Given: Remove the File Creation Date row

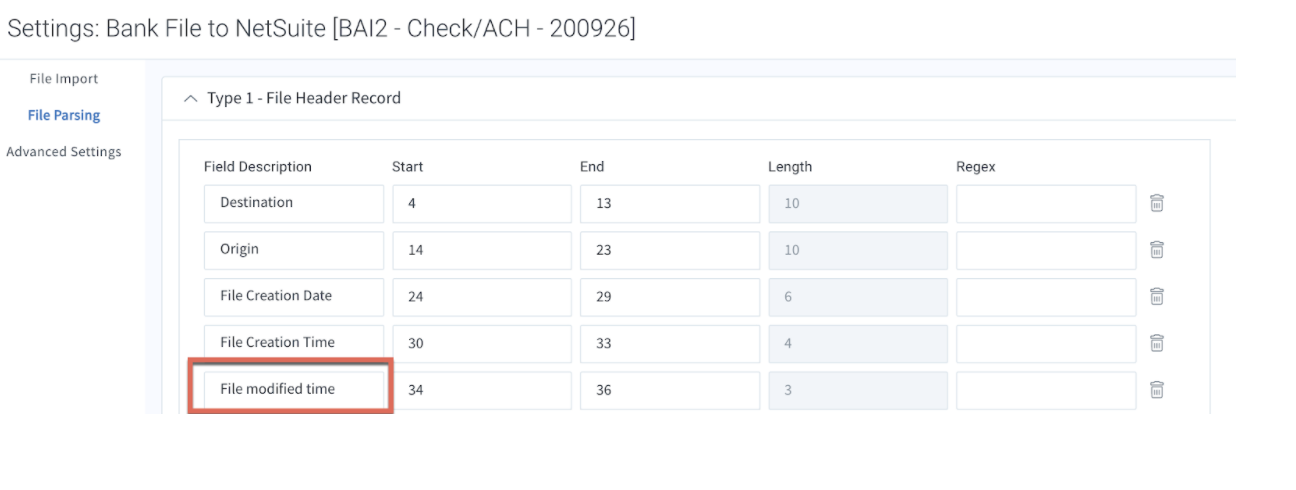Looking at the screenshot, I should tap(1157, 296).
